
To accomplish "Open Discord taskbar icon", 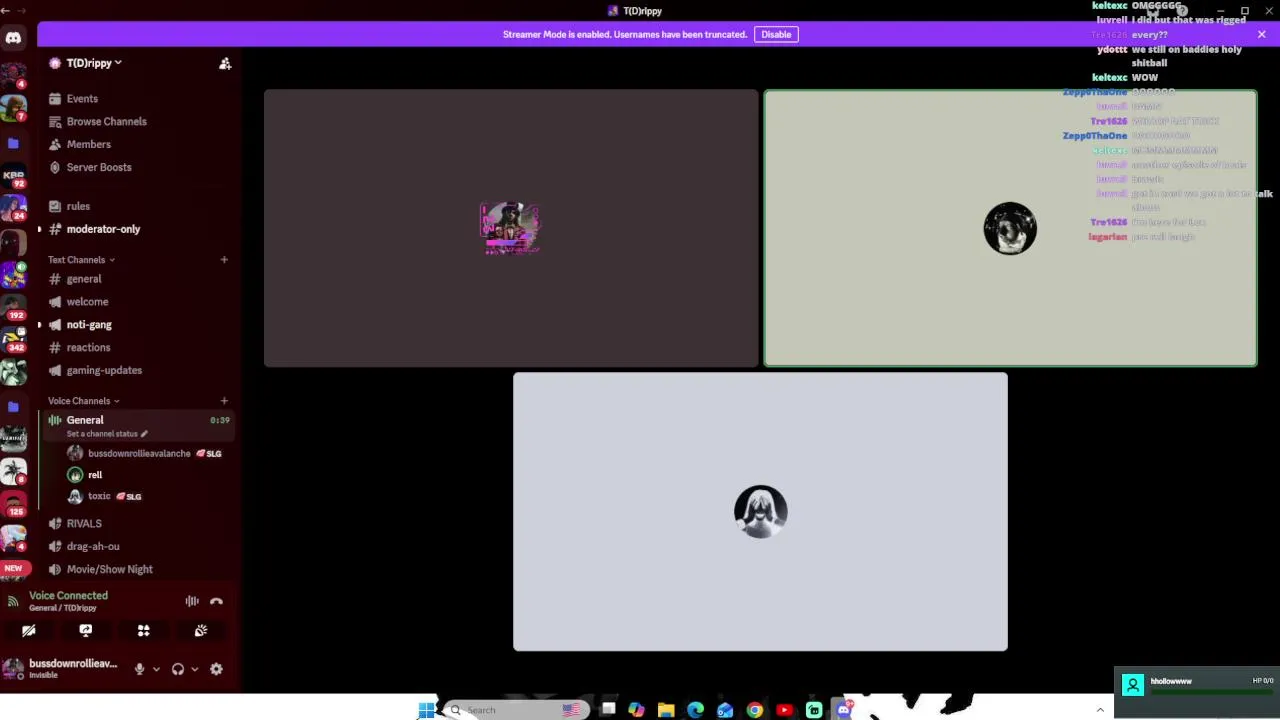I will click(x=844, y=710).
